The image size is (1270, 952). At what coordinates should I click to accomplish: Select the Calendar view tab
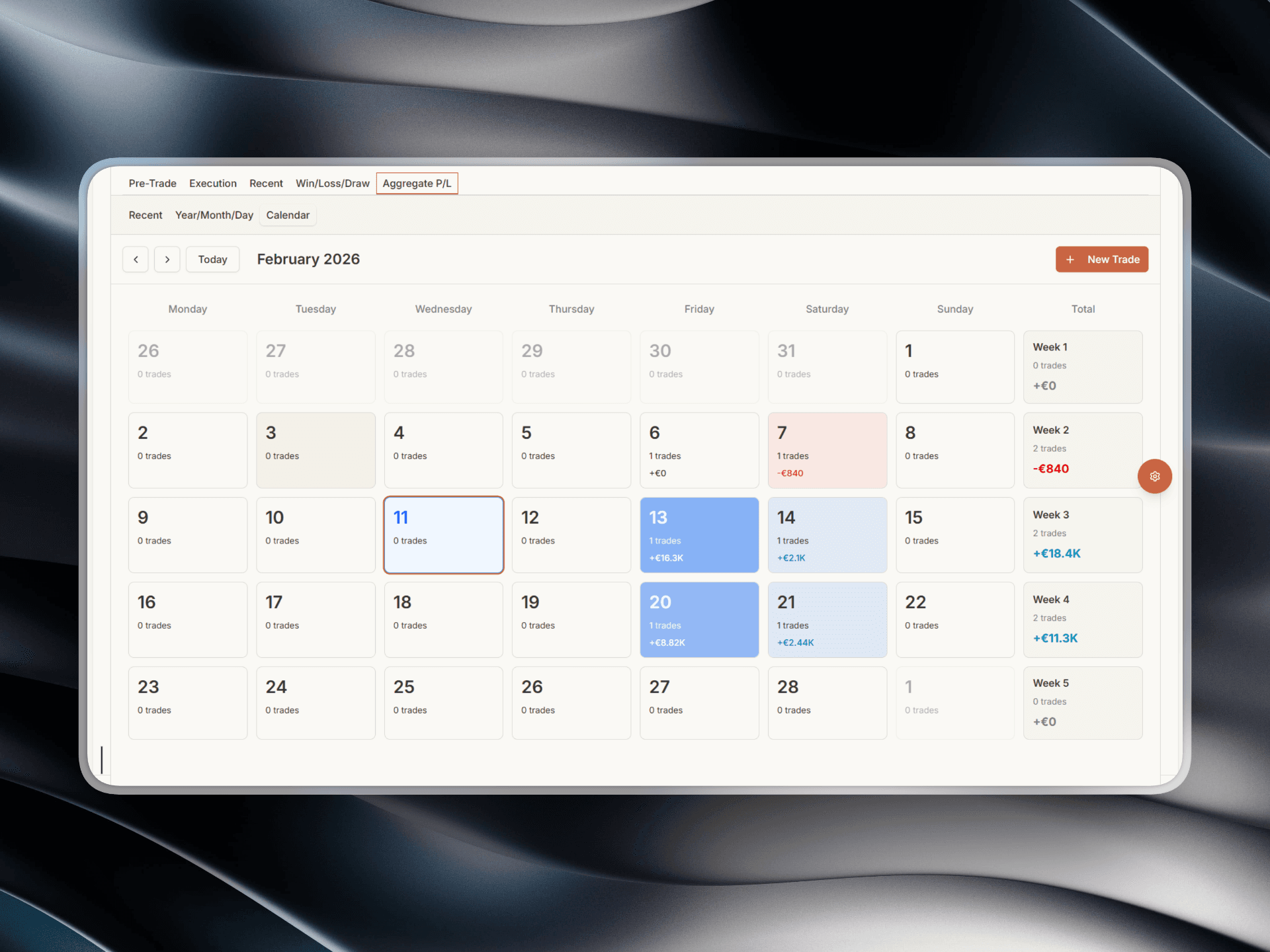pyautogui.click(x=288, y=215)
